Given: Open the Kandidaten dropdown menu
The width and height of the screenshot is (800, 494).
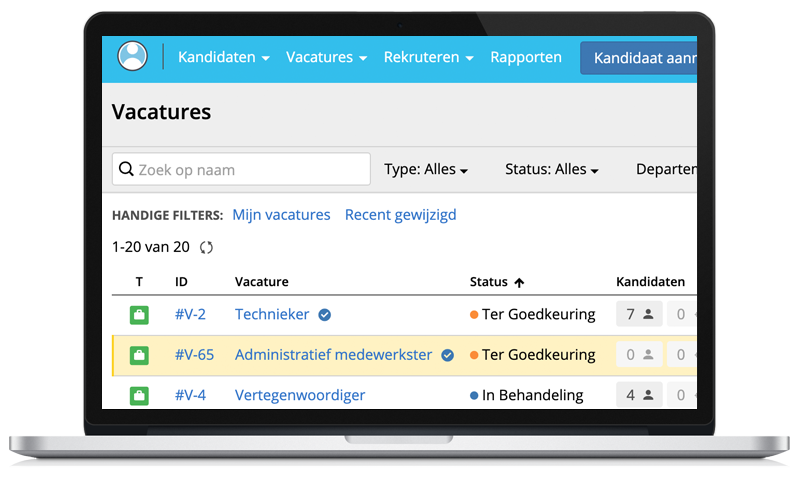Looking at the screenshot, I should pyautogui.click(x=224, y=58).
